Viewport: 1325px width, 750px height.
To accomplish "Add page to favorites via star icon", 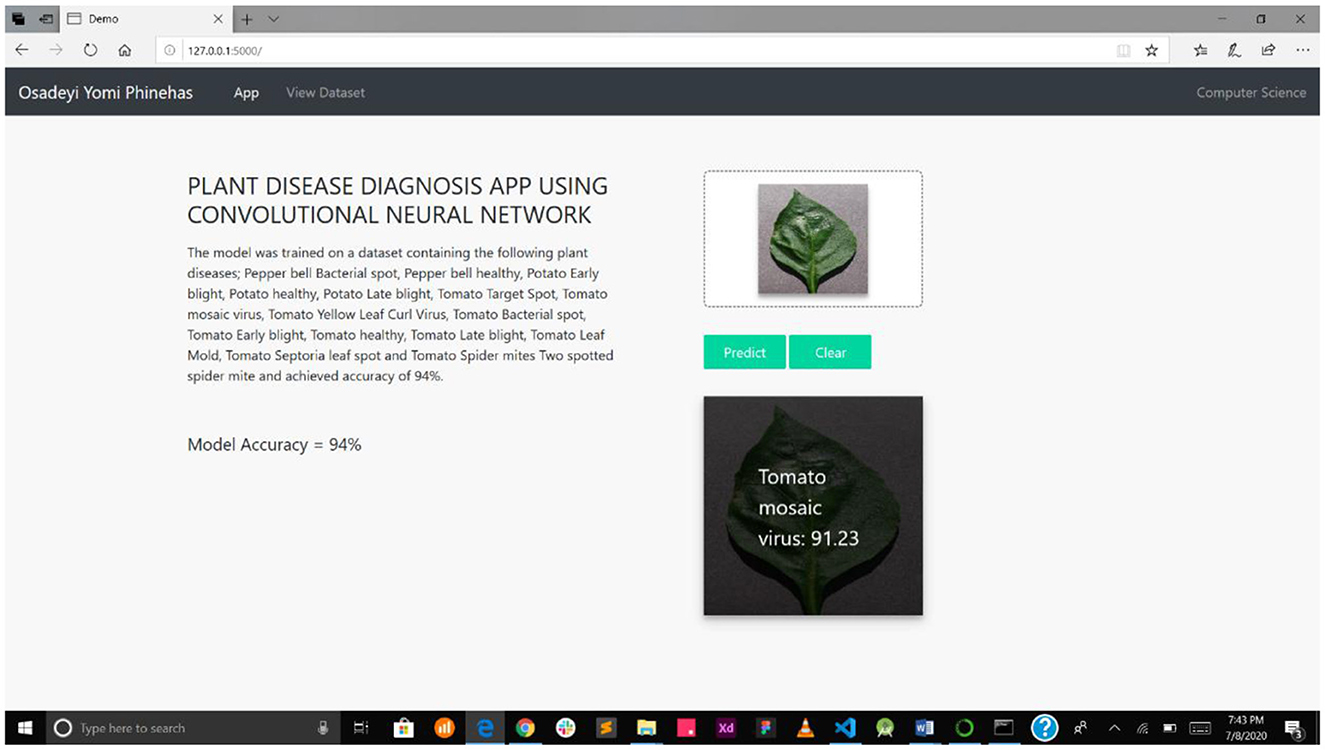I will pos(1152,49).
